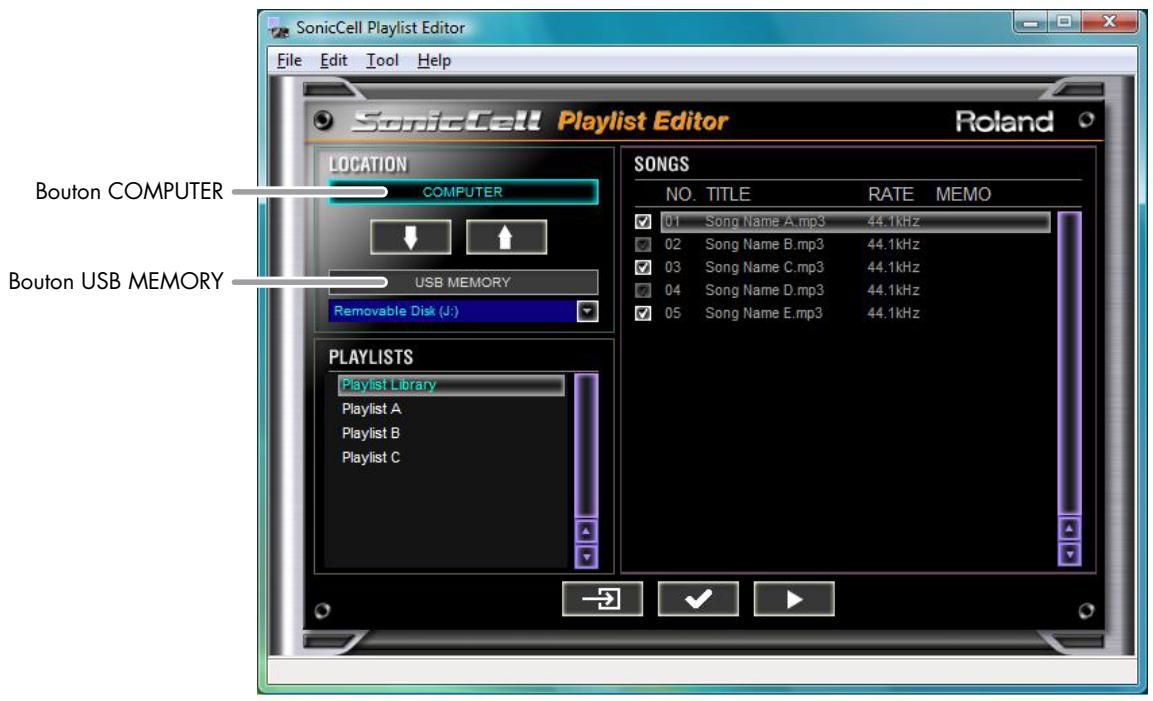The height and width of the screenshot is (701, 1153).
Task: Uncheck the Song Name A.mp3 checkbox
Action: tap(643, 221)
